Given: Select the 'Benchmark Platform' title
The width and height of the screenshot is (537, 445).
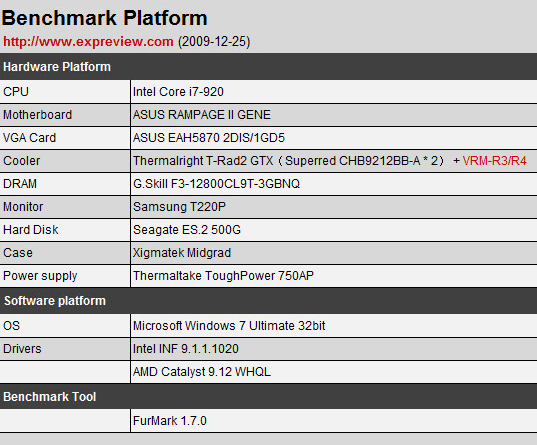Looking at the screenshot, I should tap(104, 18).
